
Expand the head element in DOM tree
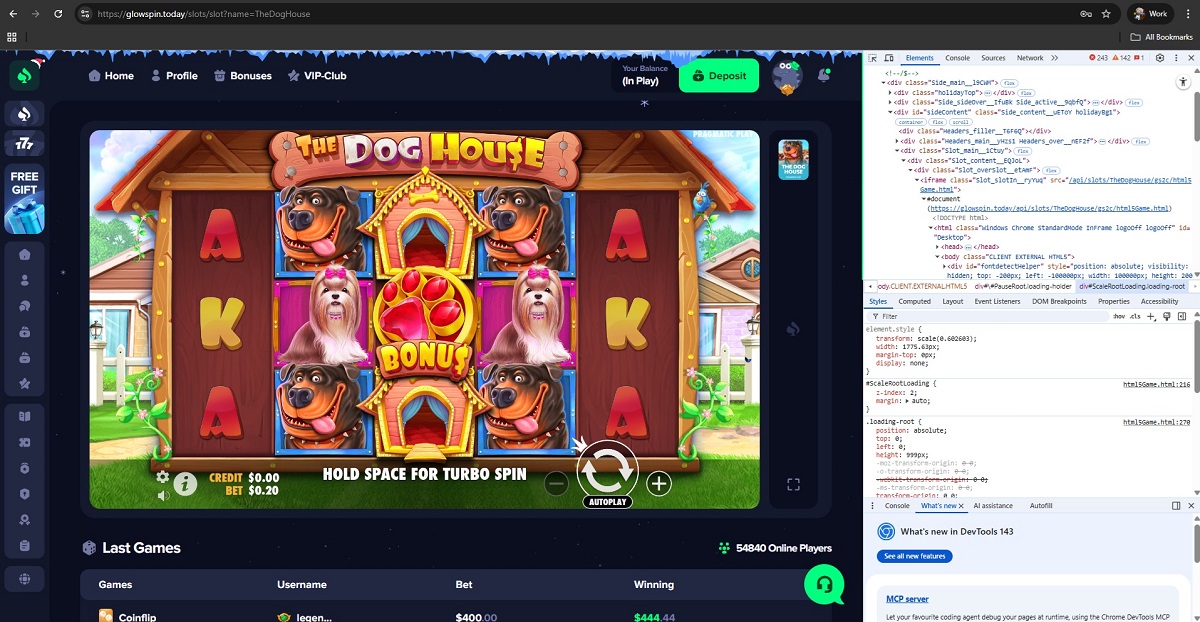point(938,247)
